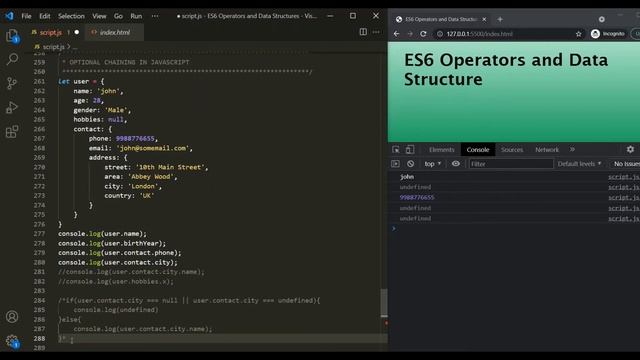
Task: Open script.js link beside john output
Action: (624, 177)
